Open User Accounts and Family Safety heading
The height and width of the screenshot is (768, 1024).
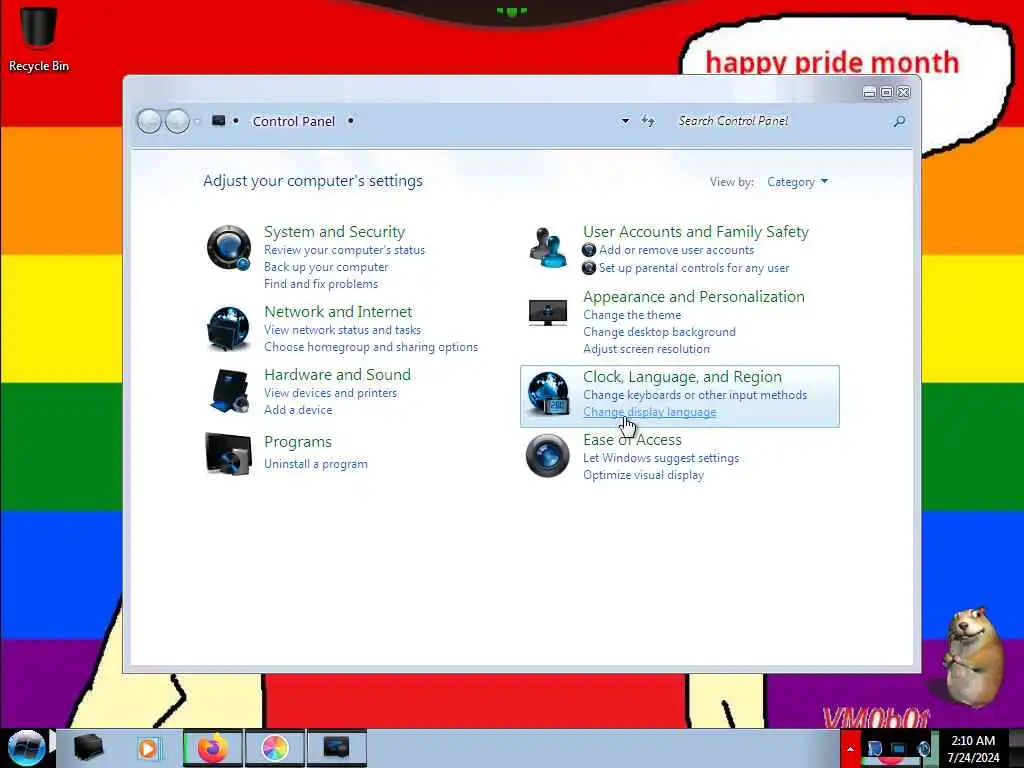pyautogui.click(x=696, y=232)
